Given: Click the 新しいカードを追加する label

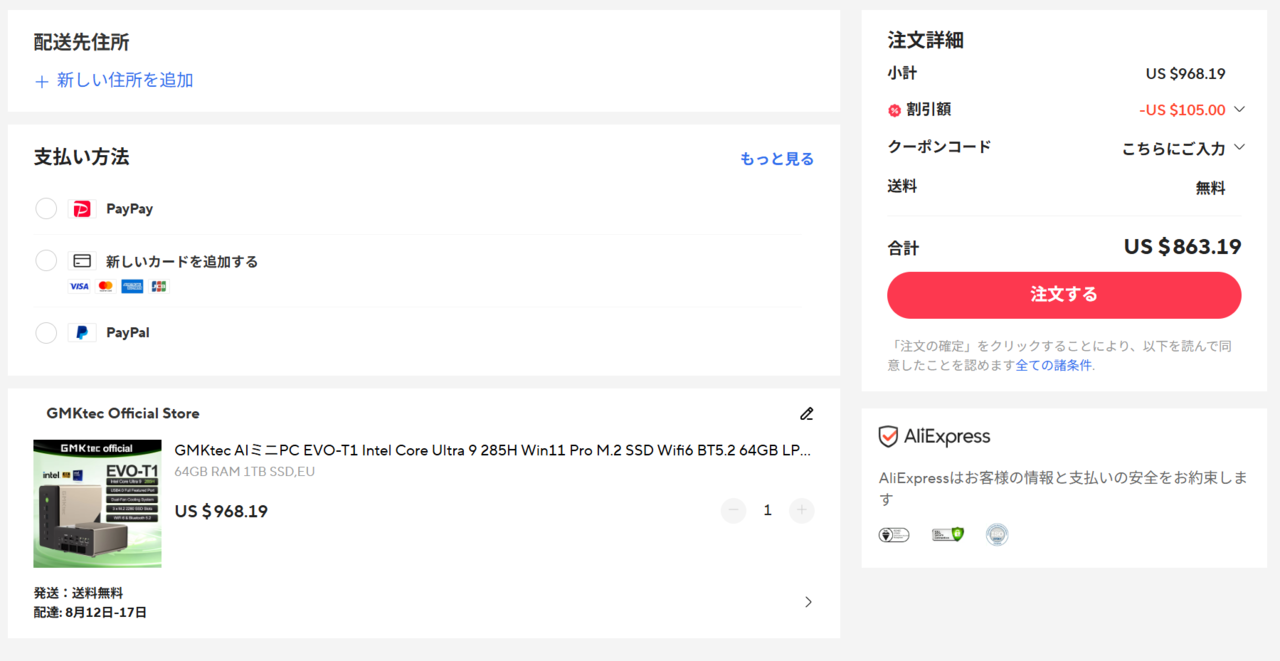Looking at the screenshot, I should [x=182, y=261].
